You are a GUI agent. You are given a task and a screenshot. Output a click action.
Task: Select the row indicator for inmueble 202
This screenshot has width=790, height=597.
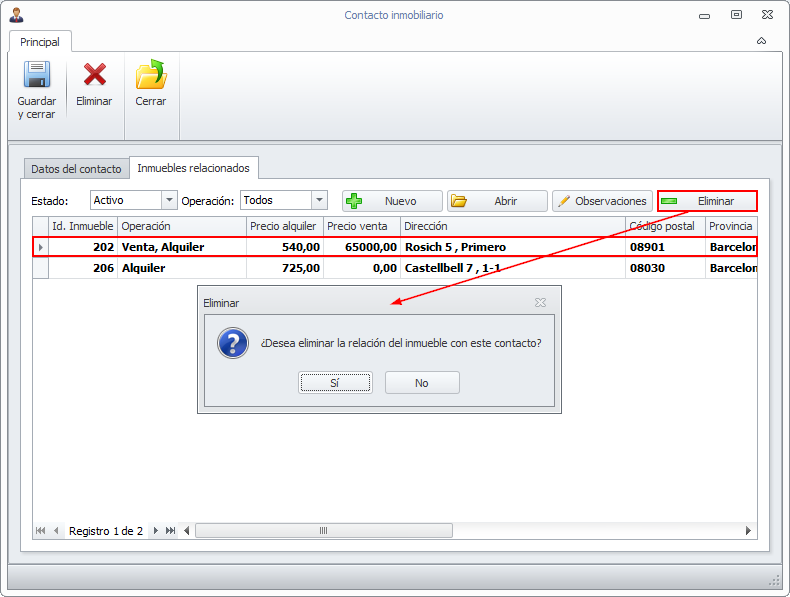41,247
